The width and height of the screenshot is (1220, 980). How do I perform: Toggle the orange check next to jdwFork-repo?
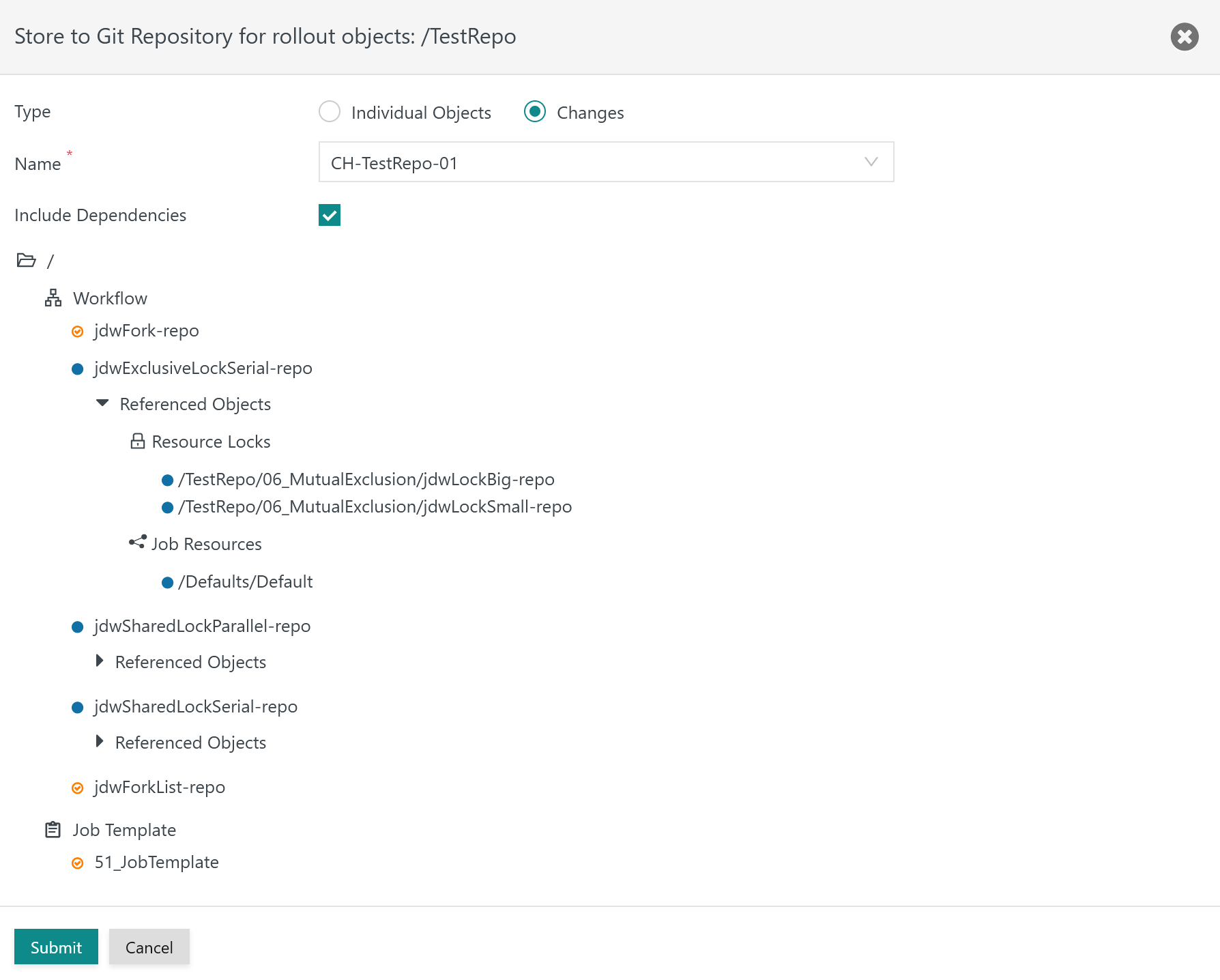point(78,332)
